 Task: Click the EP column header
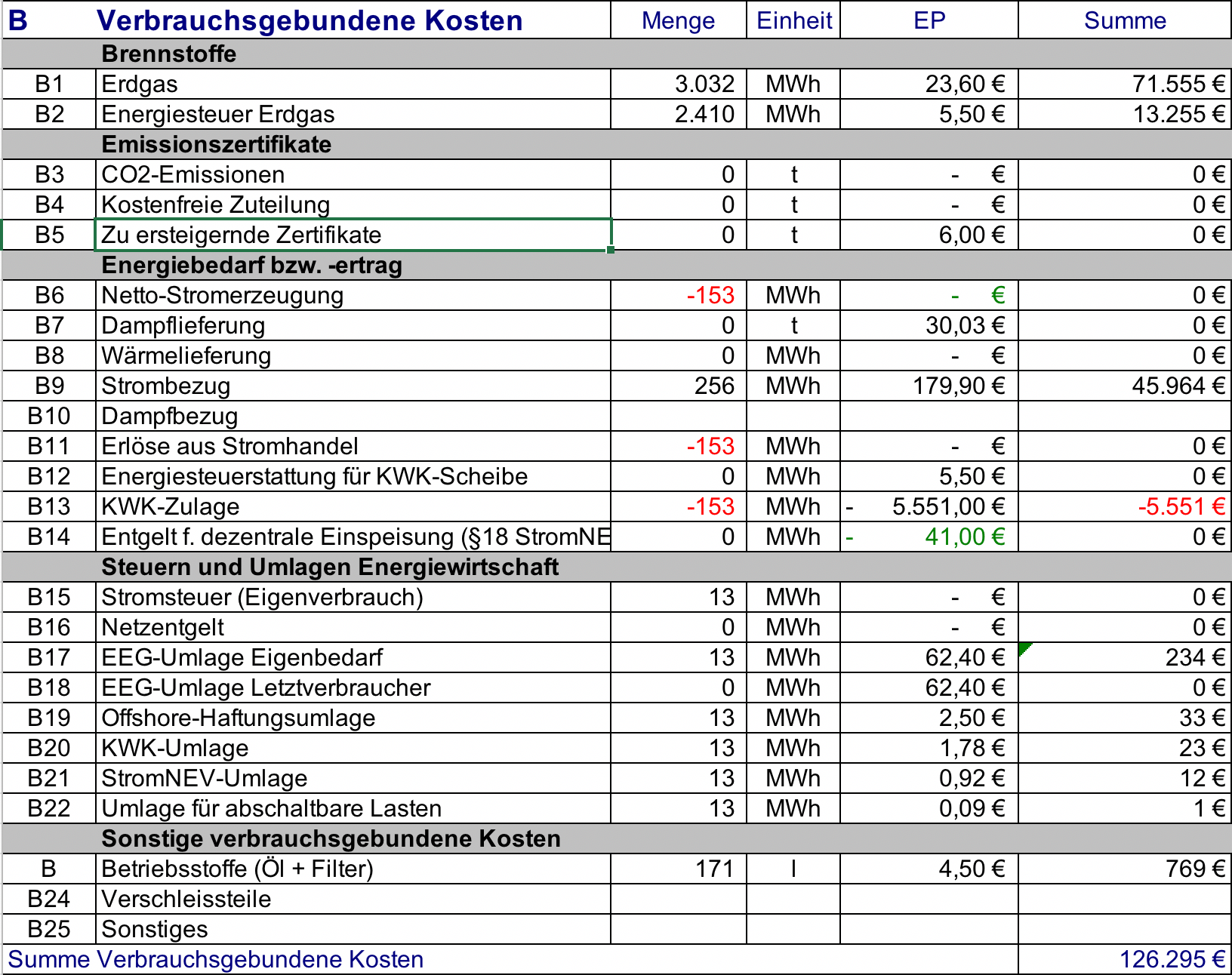pos(929,20)
